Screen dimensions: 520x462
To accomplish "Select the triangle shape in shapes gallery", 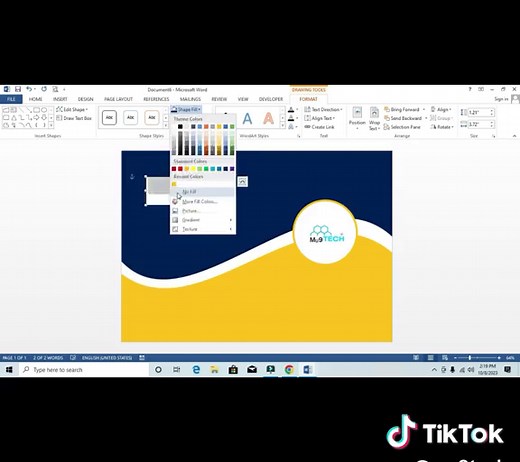I will pos(14,118).
